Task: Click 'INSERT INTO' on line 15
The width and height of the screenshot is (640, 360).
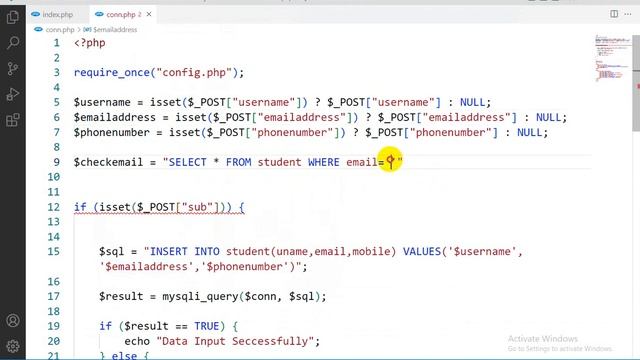Action: pos(184,252)
